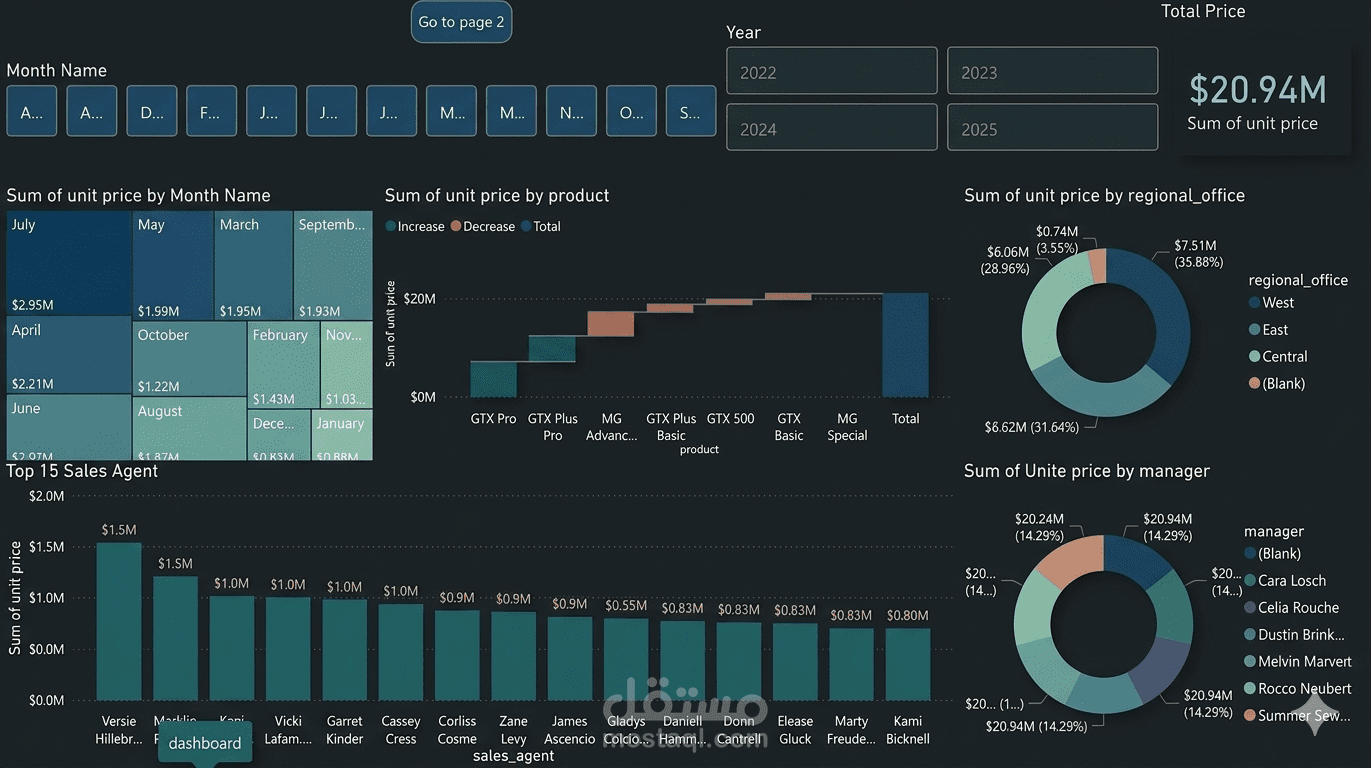Select the F... month slicer tile
Screen dimensions: 1371x768
211,111
